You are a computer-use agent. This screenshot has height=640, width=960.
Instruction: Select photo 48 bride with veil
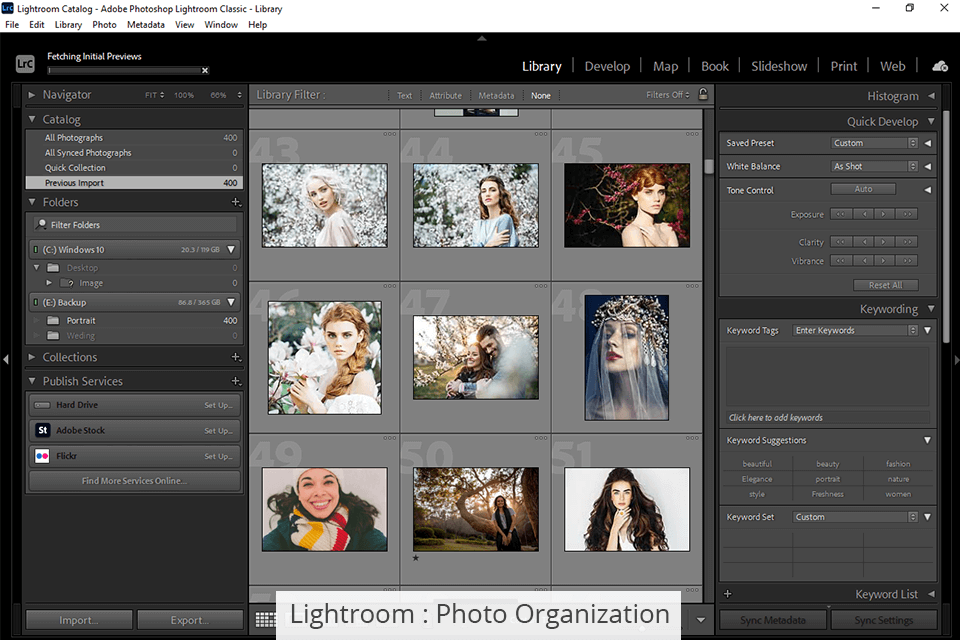click(x=626, y=358)
